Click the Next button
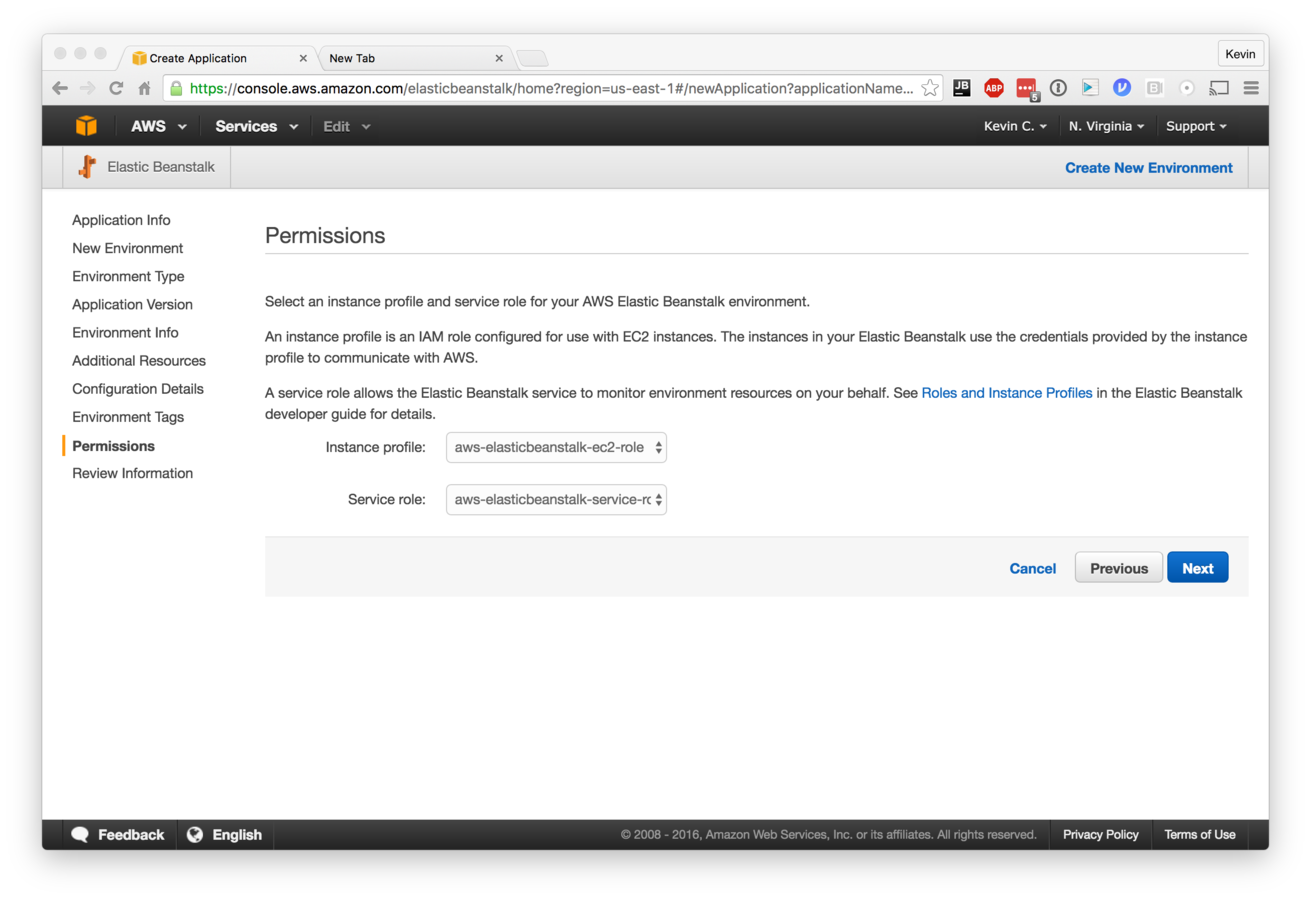 pyautogui.click(x=1197, y=567)
